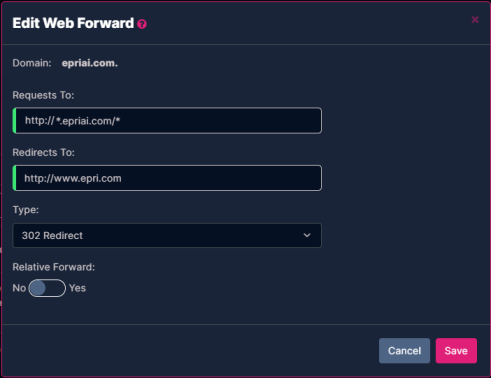Open the help icon beside Edit Web Forward
Screen dimensions: 491x379
pyautogui.click(x=142, y=24)
